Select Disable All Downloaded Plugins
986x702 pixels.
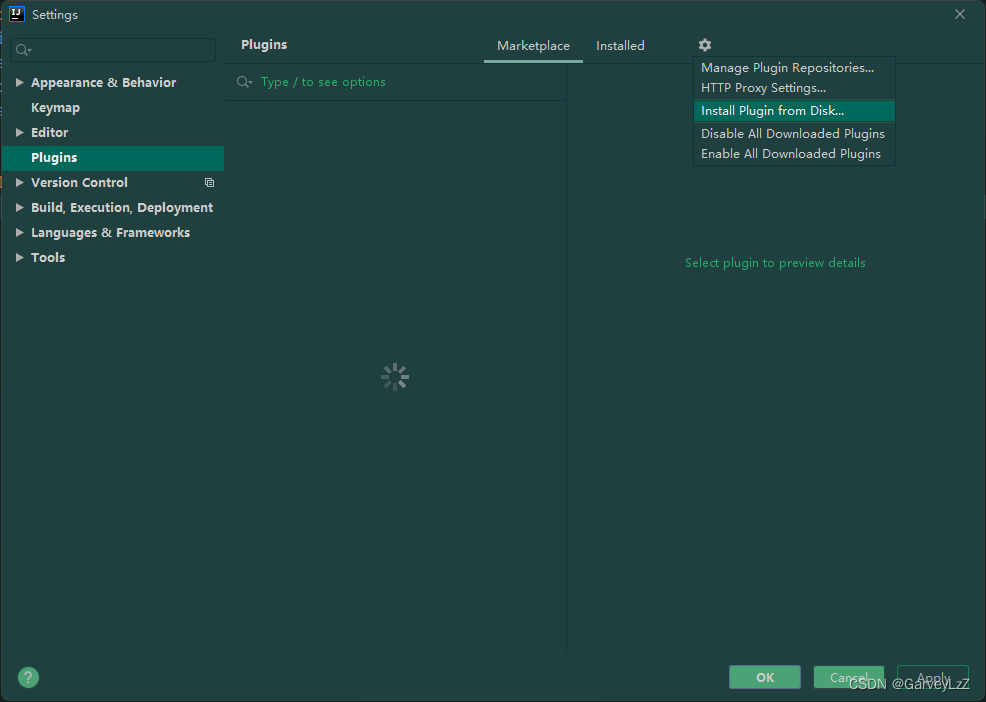pyautogui.click(x=792, y=132)
